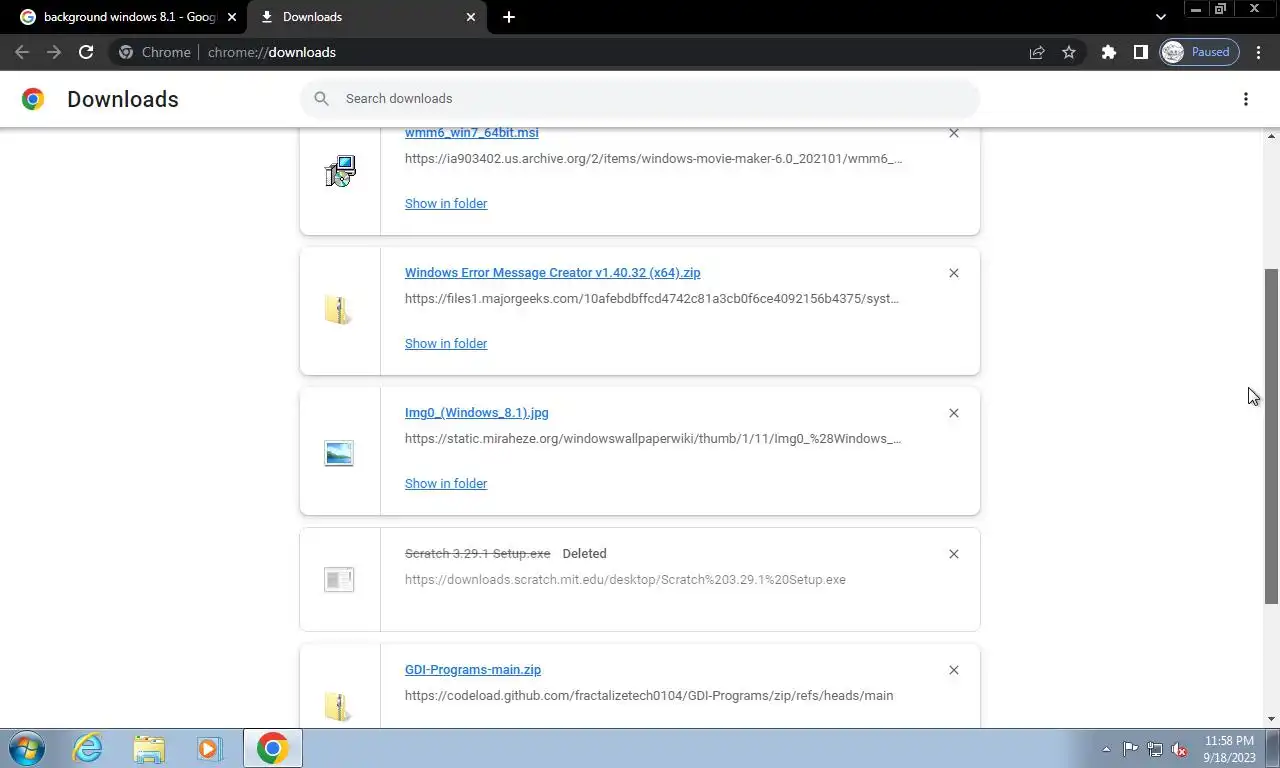Remove wmm6_win7_64bit.msi from the list
Viewport: 1280px width, 768px height.
954,133
